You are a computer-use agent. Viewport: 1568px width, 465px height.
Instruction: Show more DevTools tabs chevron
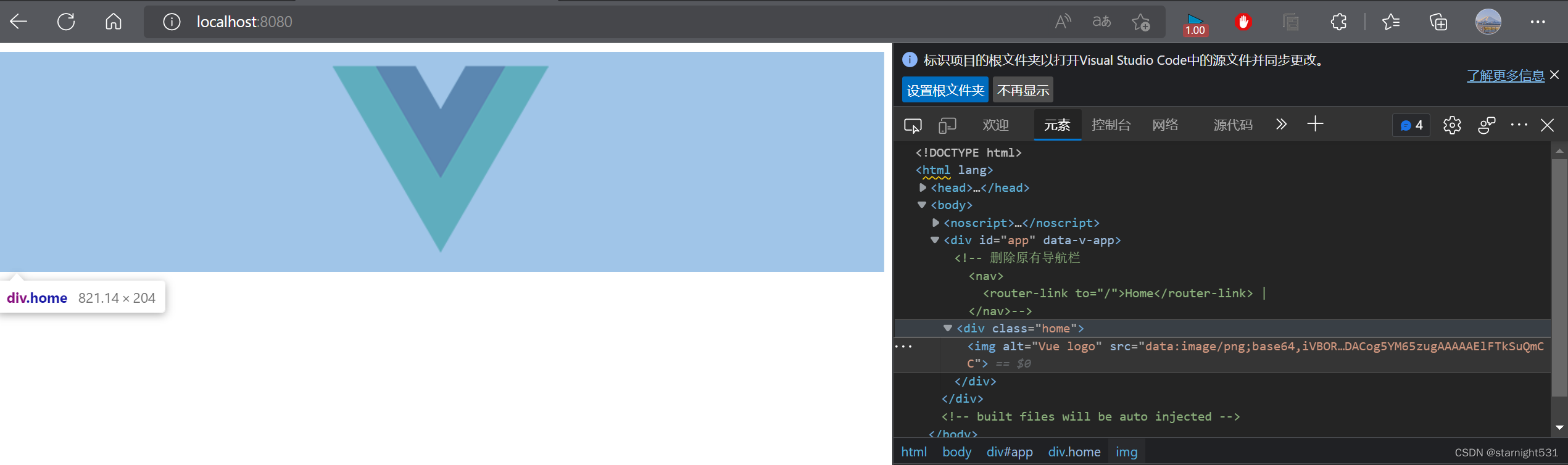[1281, 125]
